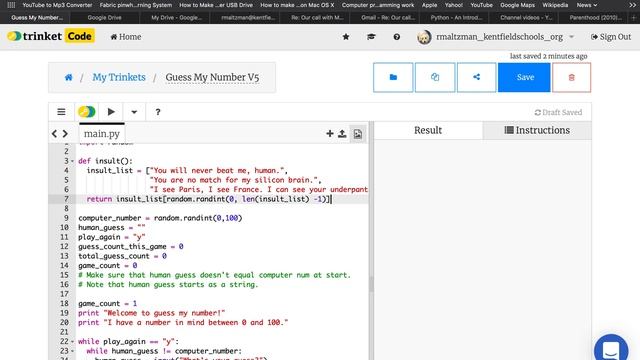Viewport: 640px width, 360px height.
Task: Collapse the line 23 while loop fold
Action: click(x=73, y=351)
